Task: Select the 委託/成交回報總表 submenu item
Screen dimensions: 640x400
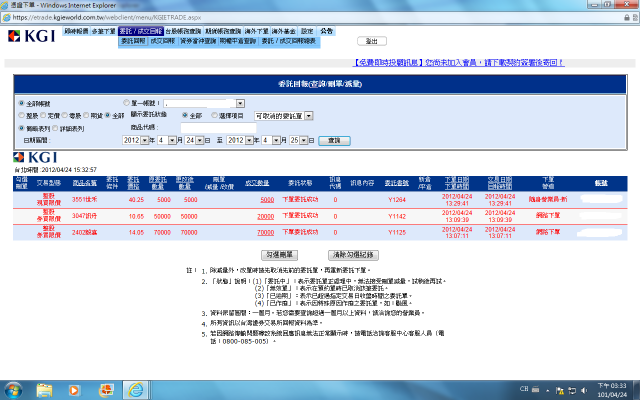Action: pyautogui.click(x=289, y=41)
